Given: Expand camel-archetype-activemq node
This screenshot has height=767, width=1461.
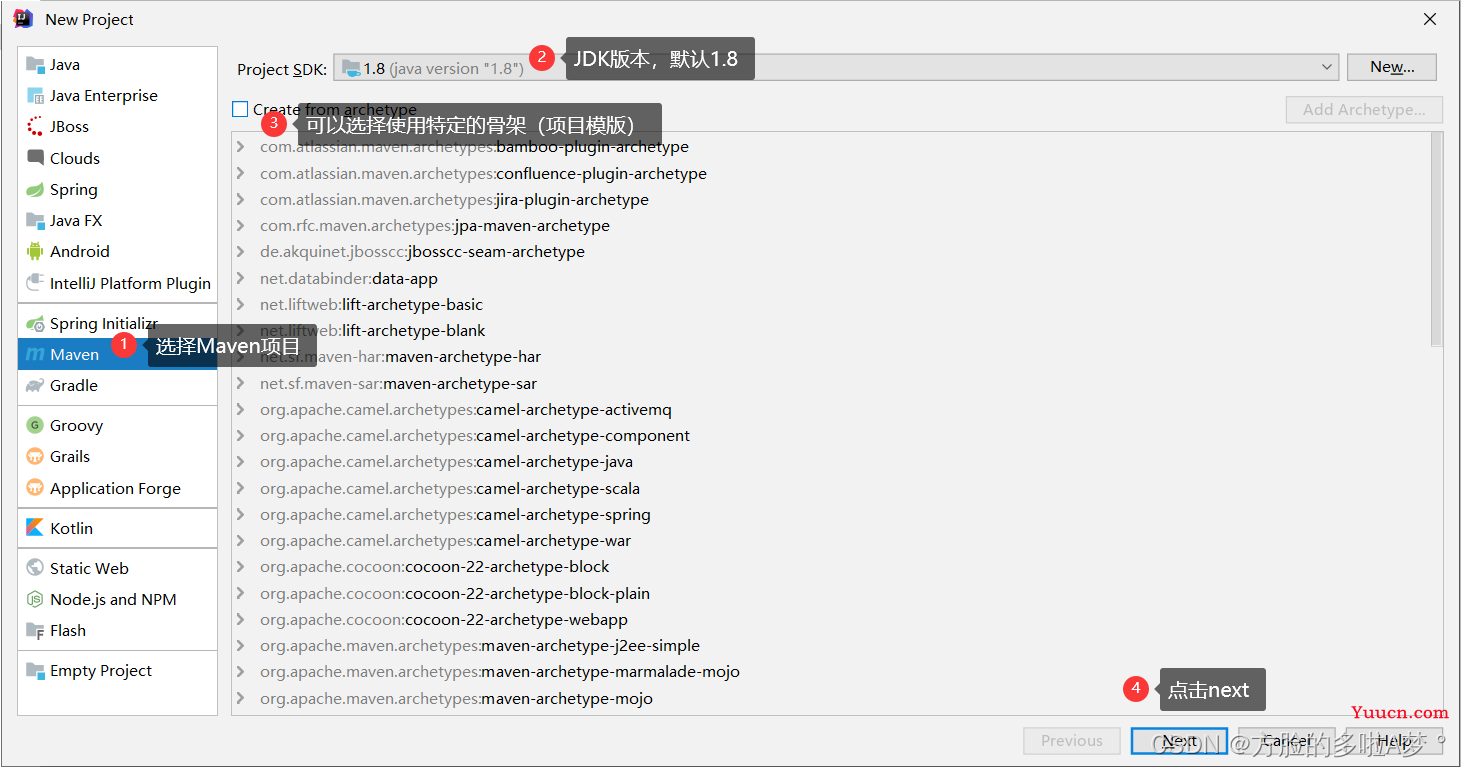Looking at the screenshot, I should [241, 409].
